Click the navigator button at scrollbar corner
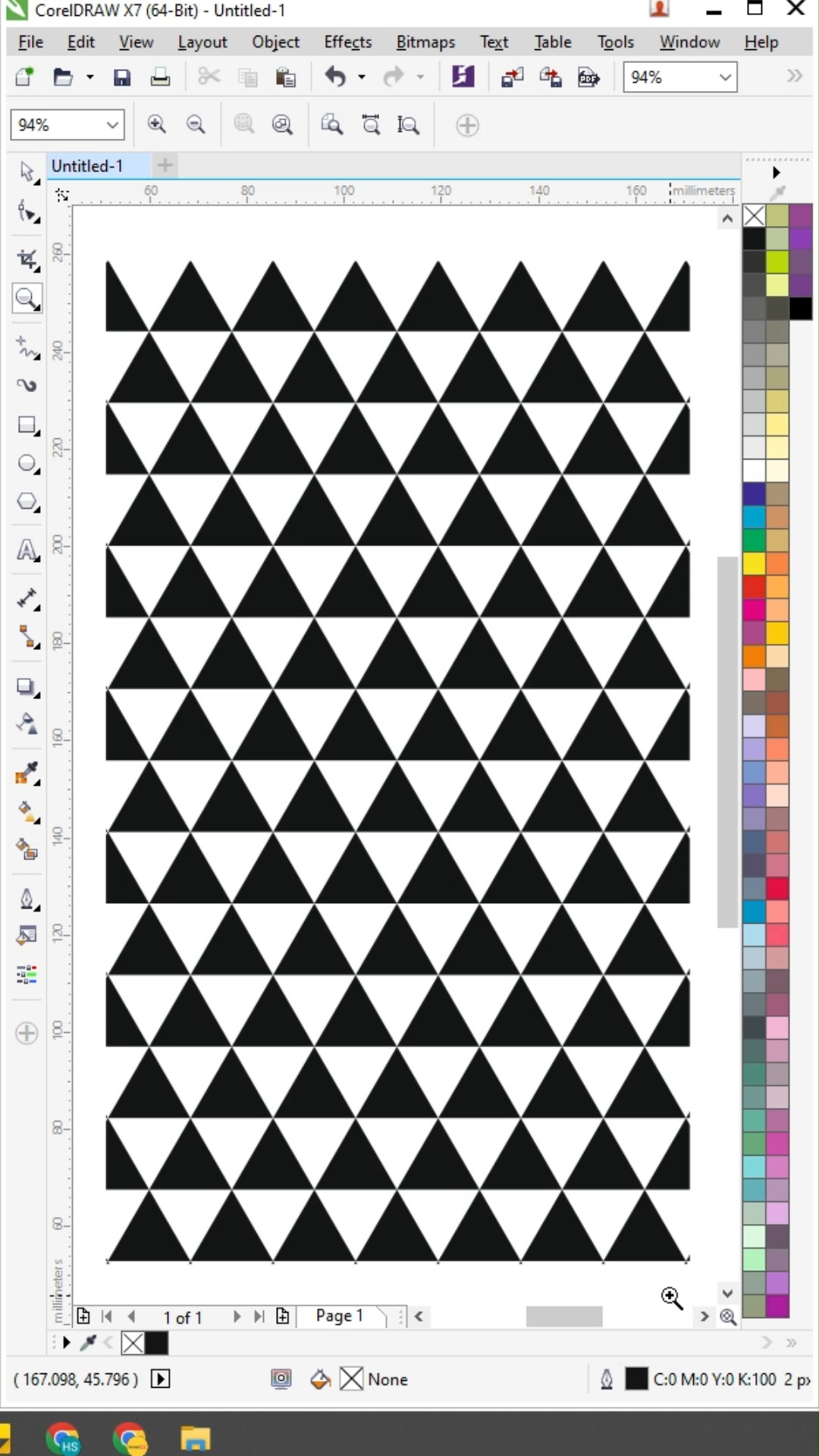The height and width of the screenshot is (1456, 819). [728, 1316]
